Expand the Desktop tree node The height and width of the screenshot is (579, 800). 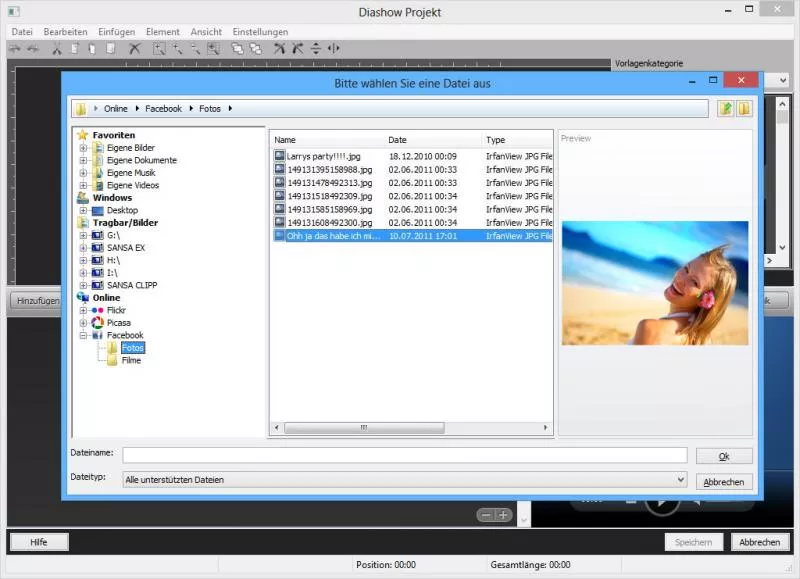83,210
